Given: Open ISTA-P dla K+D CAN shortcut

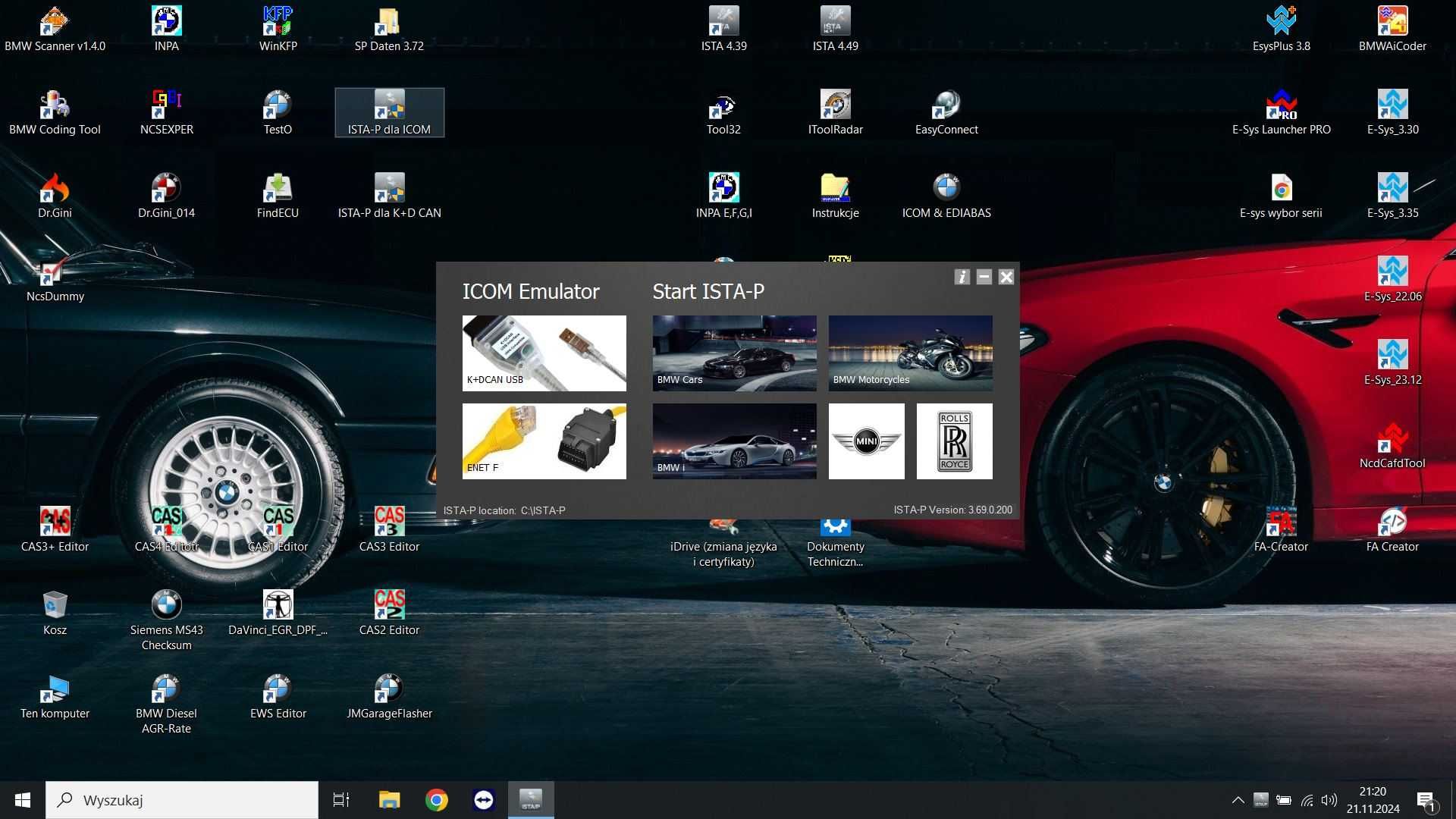Looking at the screenshot, I should (x=389, y=197).
